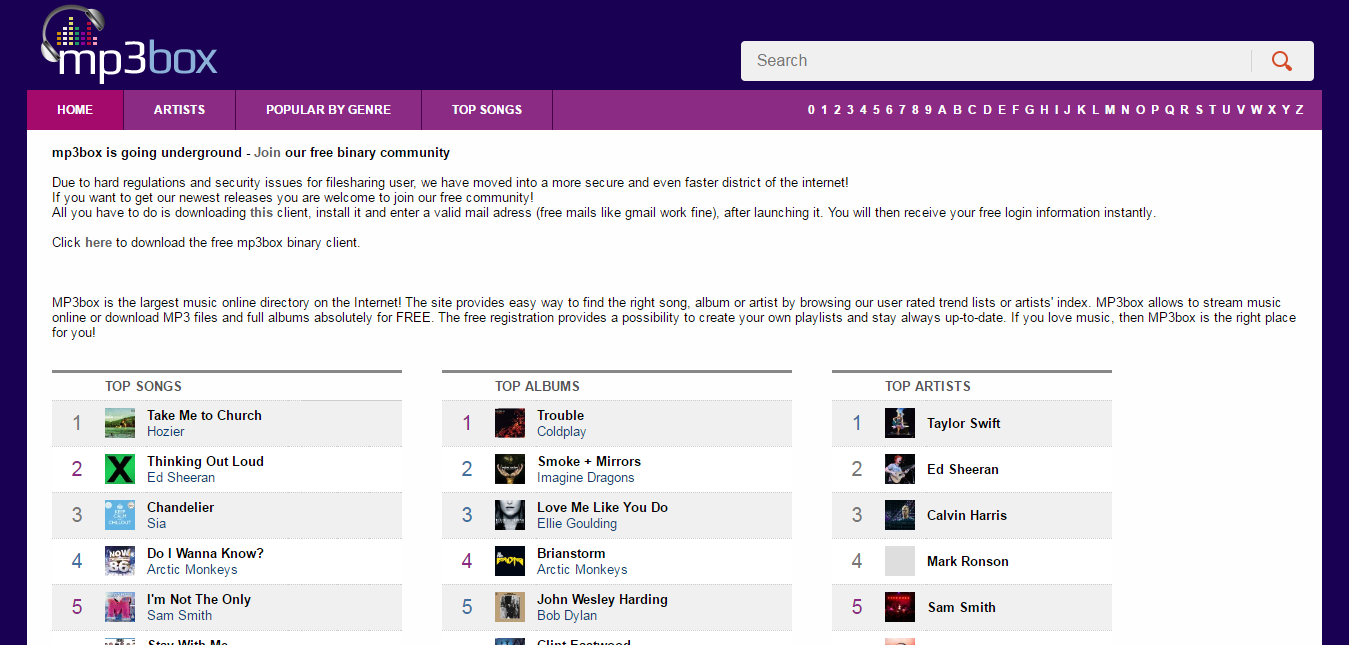Open song title Do I Wanna Know?

tap(205, 553)
